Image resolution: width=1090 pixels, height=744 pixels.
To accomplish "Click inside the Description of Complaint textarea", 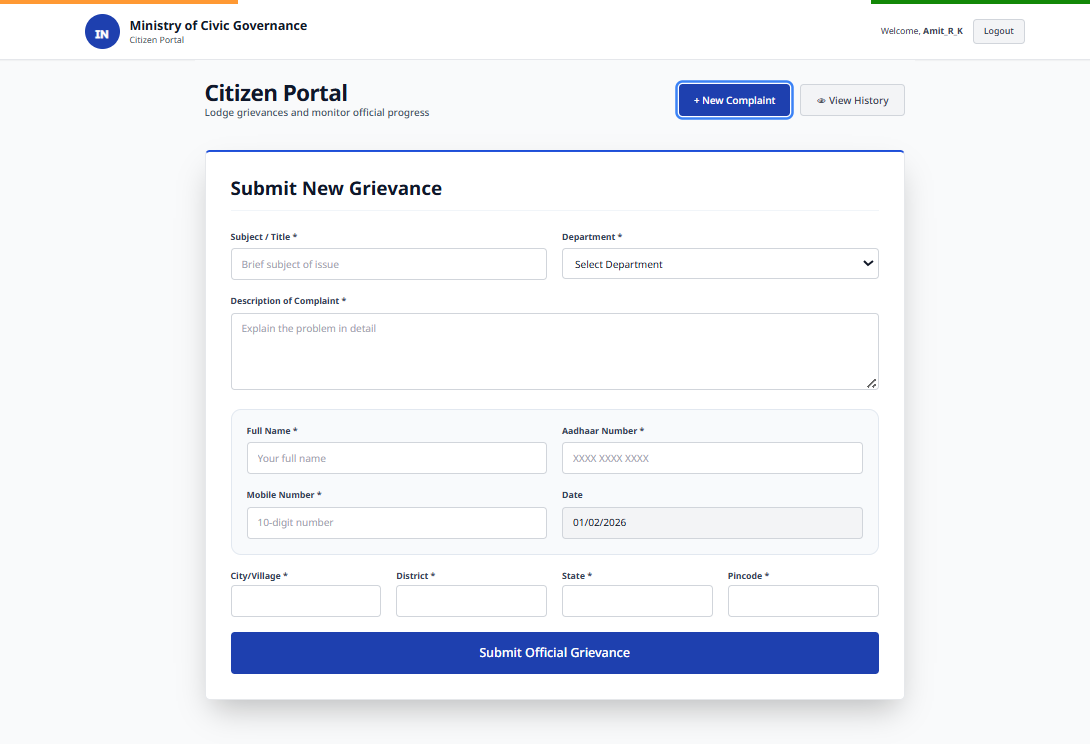I will pyautogui.click(x=554, y=350).
